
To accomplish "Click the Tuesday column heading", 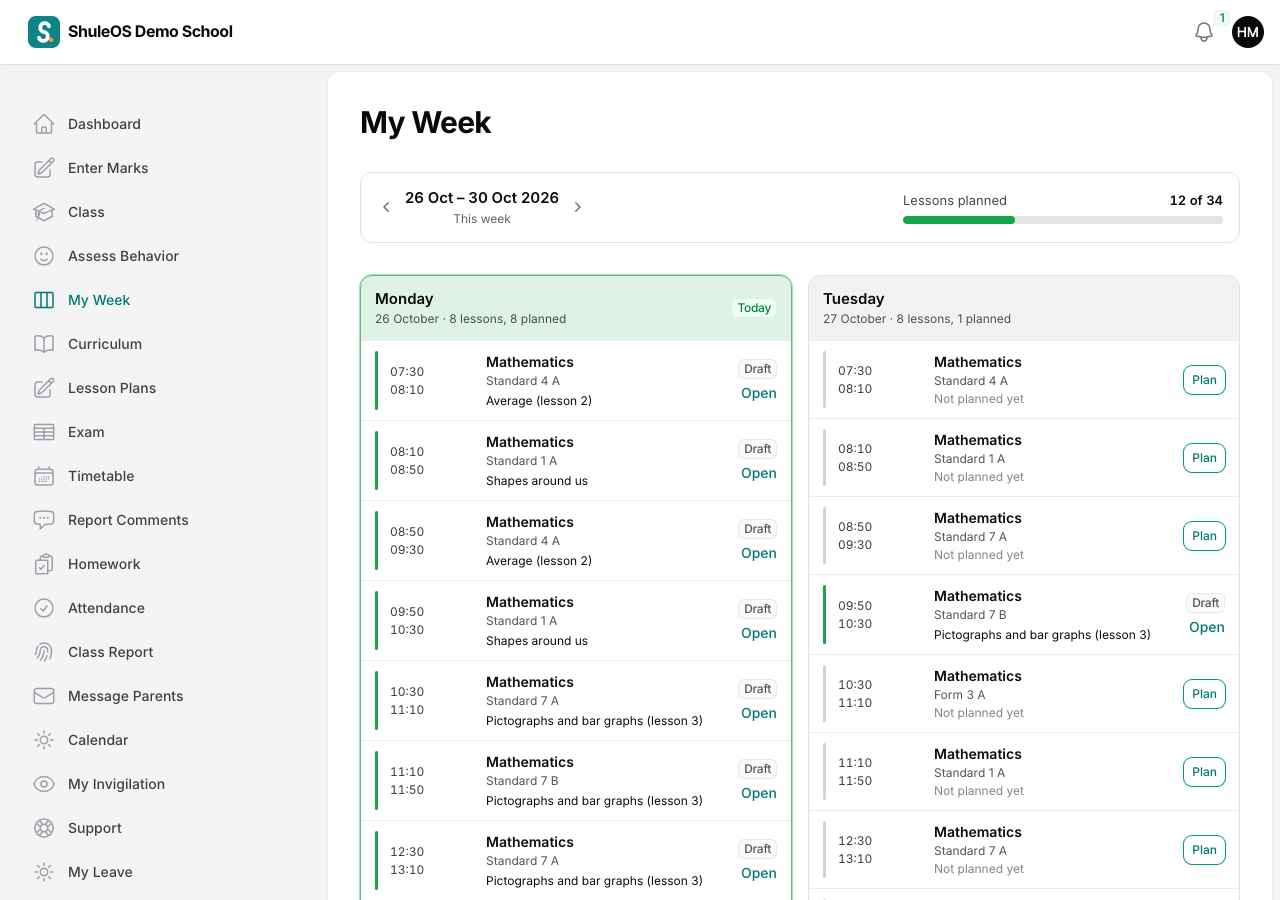I will 854,299.
